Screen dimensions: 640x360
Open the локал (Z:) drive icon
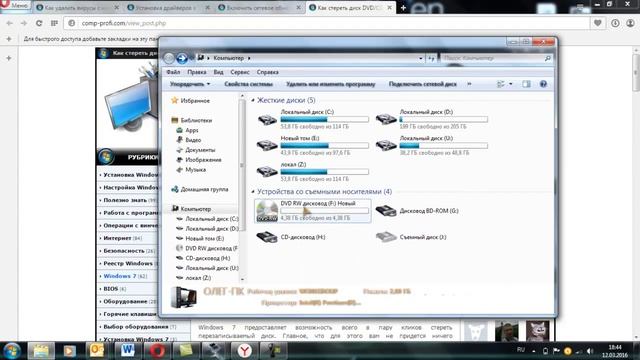(267, 172)
